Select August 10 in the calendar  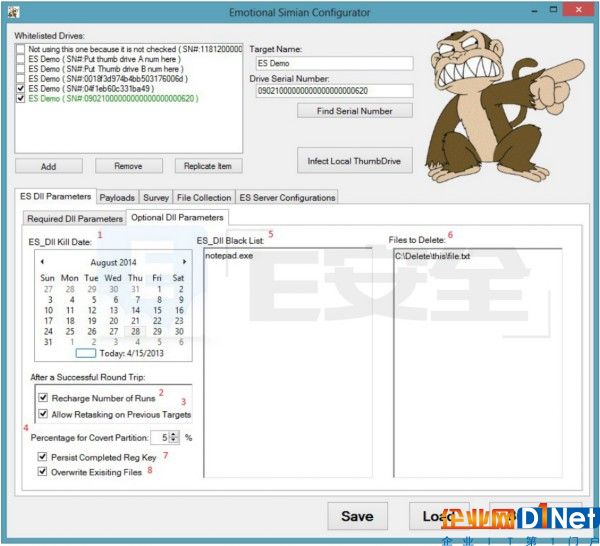click(49, 310)
